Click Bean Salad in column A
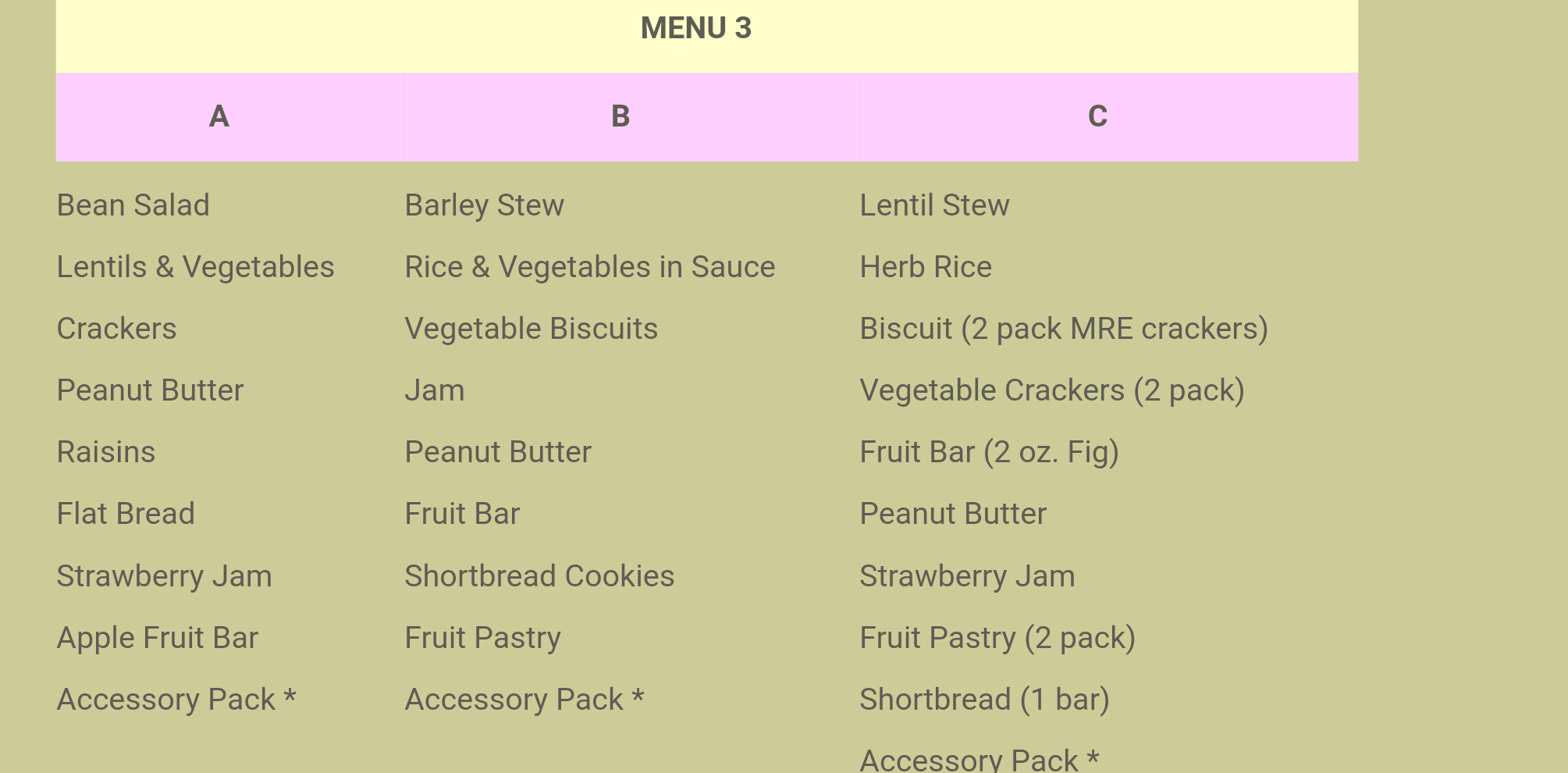This screenshot has height=773, width=1568. (133, 205)
